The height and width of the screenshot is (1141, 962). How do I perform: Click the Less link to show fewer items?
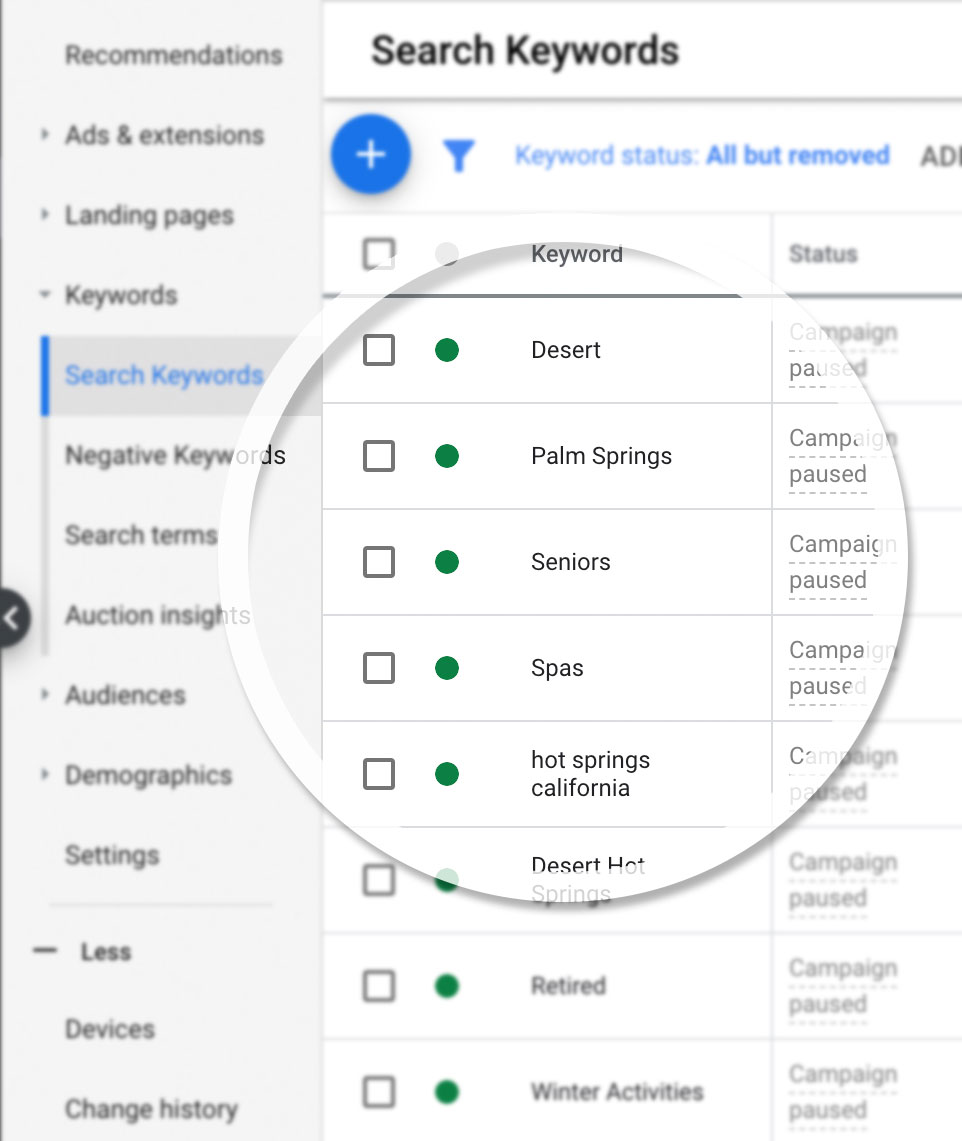(106, 952)
